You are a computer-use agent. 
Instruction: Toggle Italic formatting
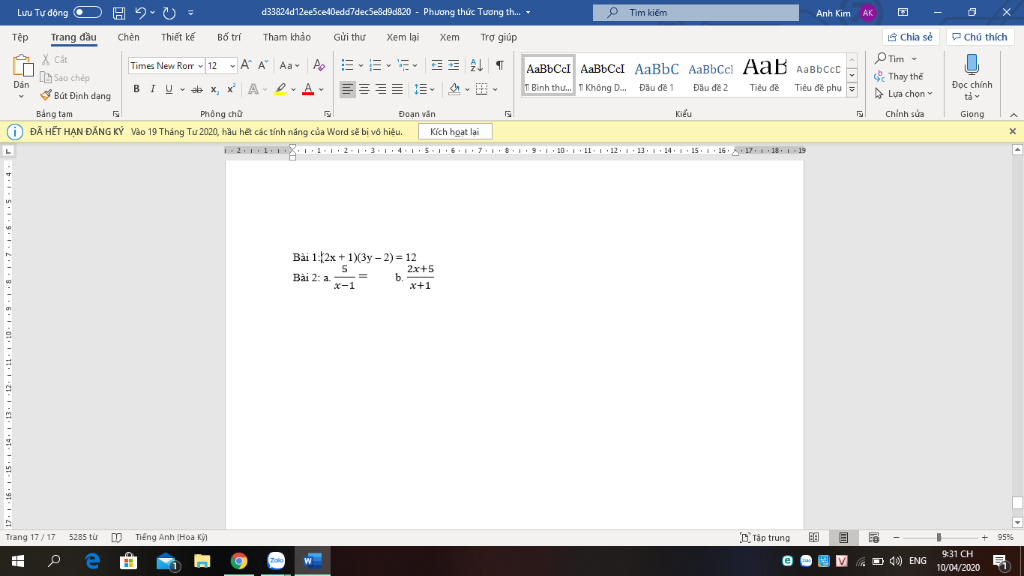[x=152, y=89]
